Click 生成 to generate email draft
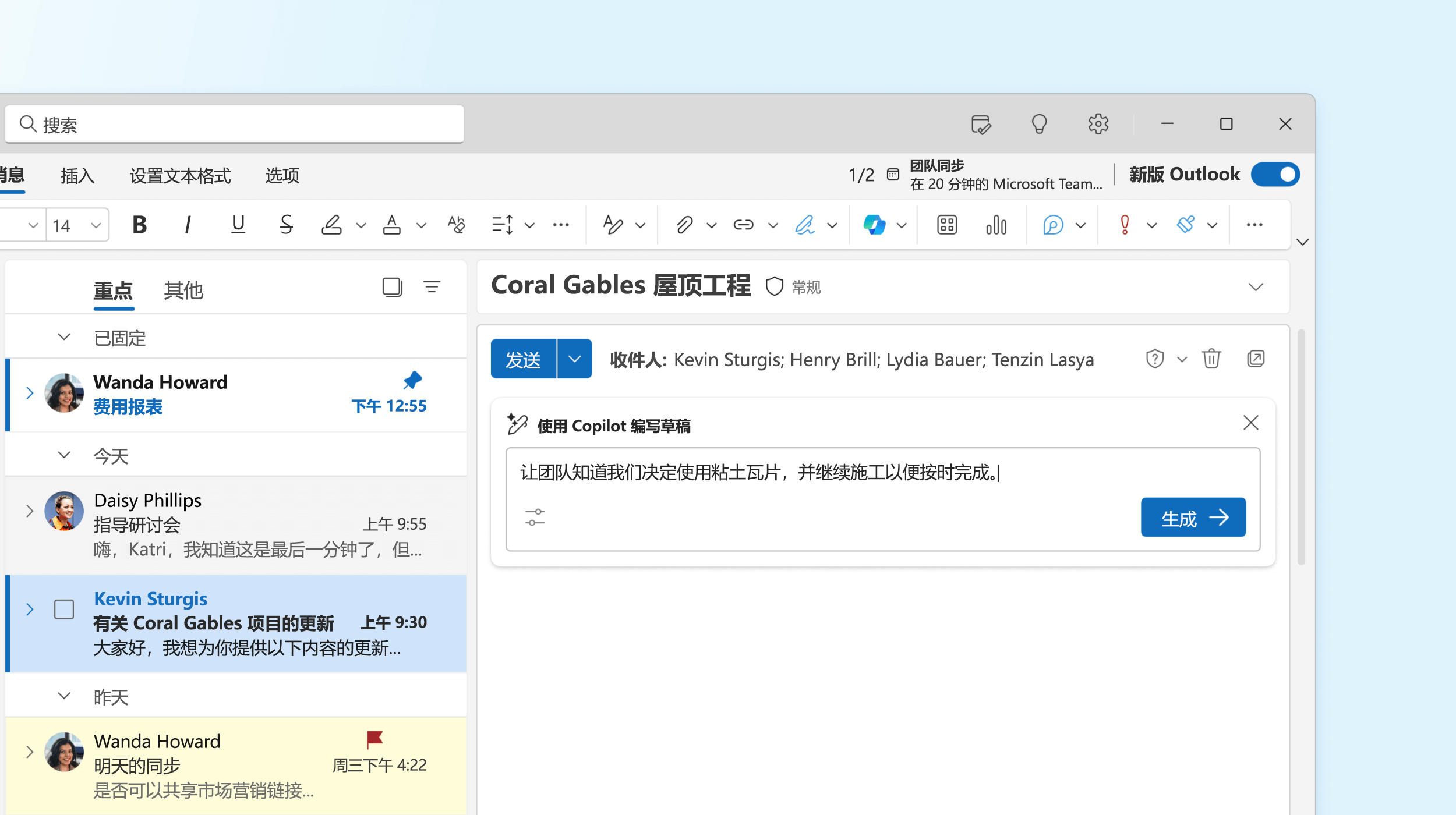The height and width of the screenshot is (815, 1456). coord(1192,517)
